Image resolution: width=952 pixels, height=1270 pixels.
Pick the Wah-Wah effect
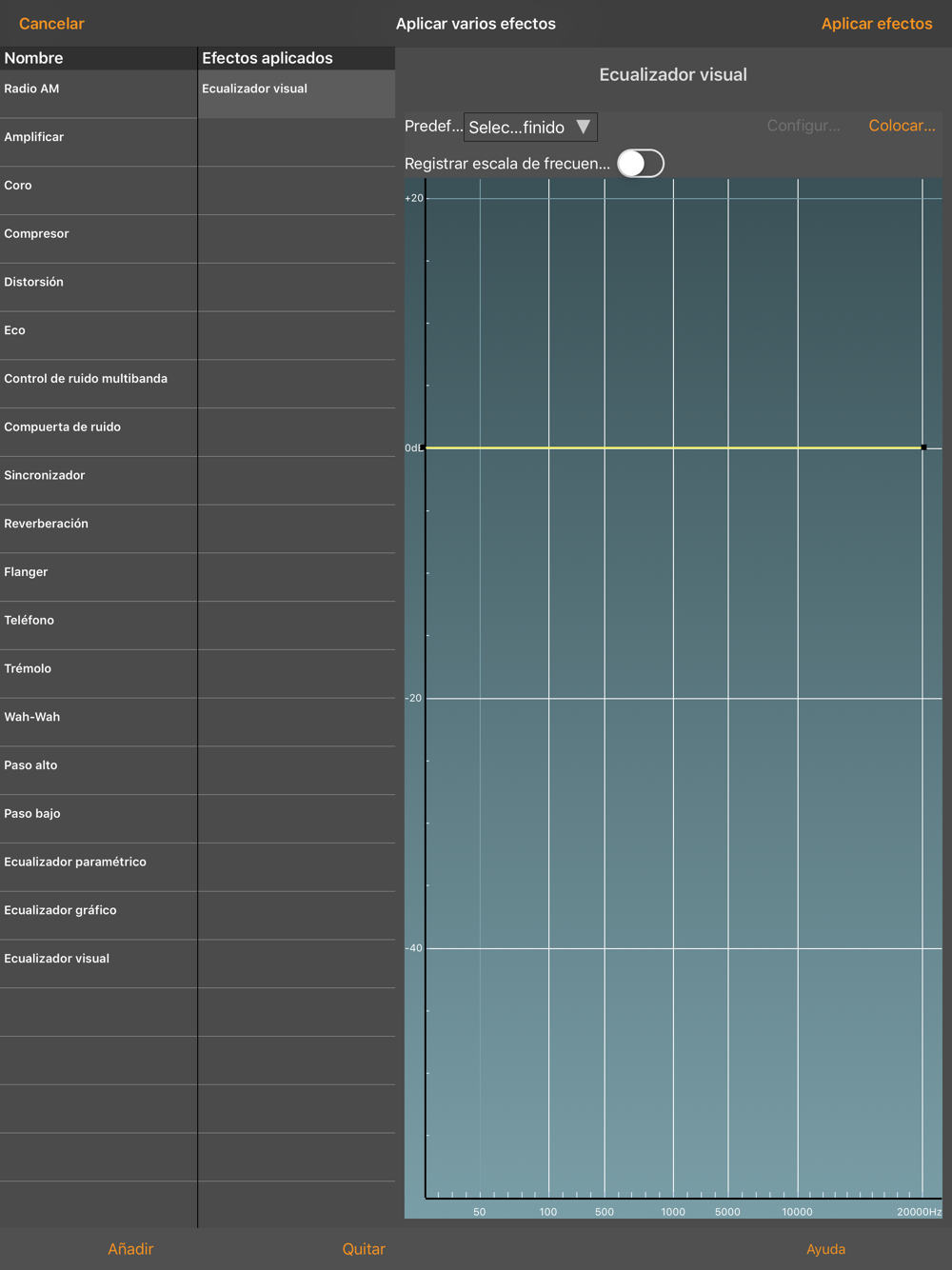click(98, 723)
